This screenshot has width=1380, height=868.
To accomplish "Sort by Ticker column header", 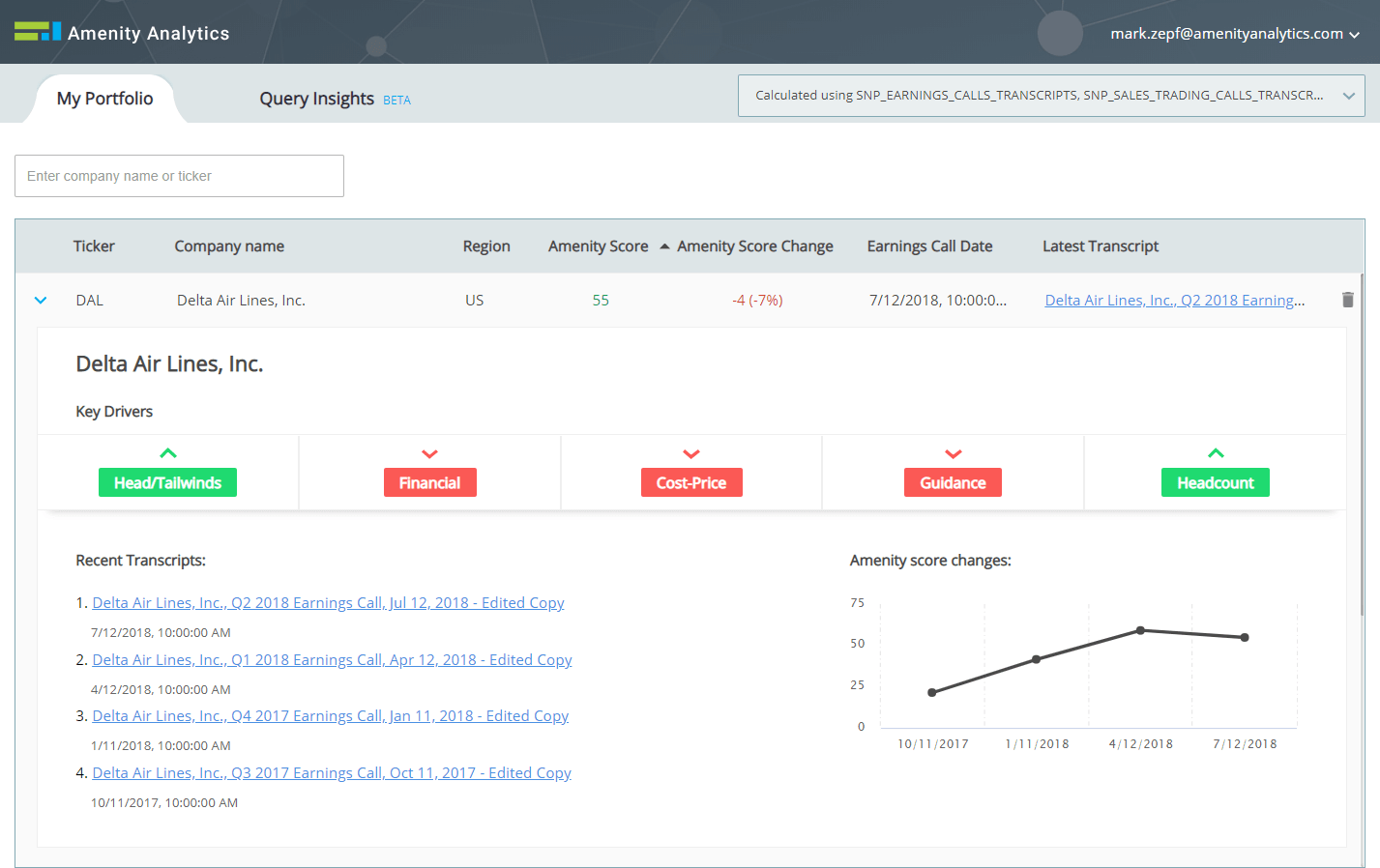I will (x=94, y=246).
